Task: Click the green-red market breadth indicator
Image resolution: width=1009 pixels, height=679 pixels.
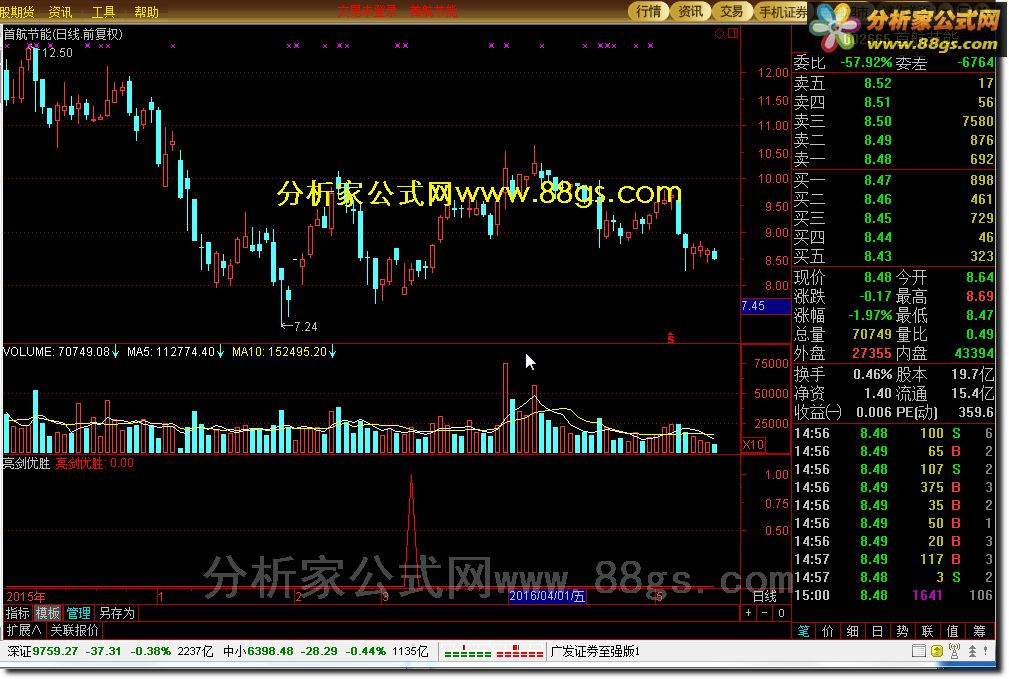Action: click(494, 652)
